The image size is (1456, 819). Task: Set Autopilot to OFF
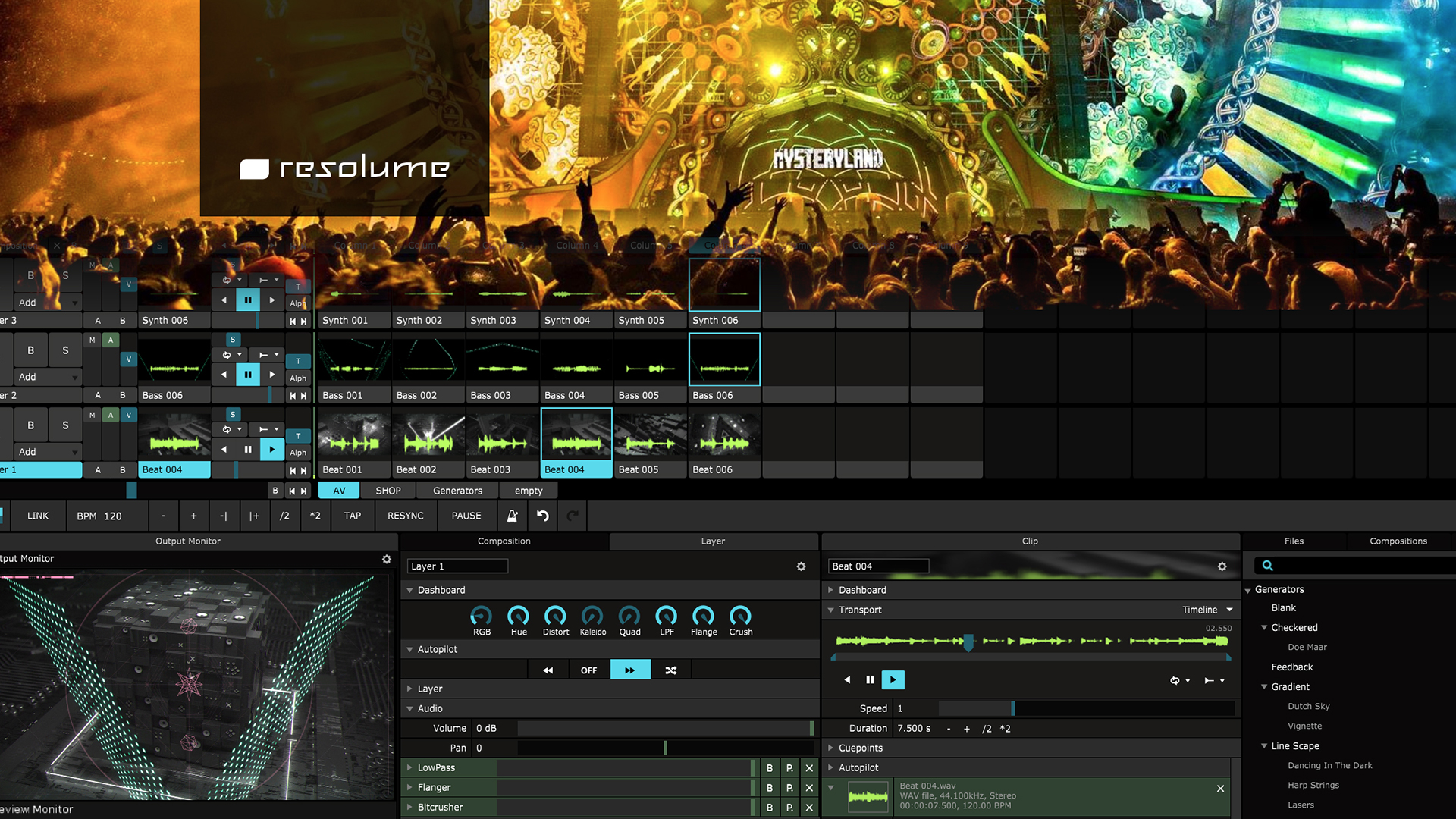588,670
